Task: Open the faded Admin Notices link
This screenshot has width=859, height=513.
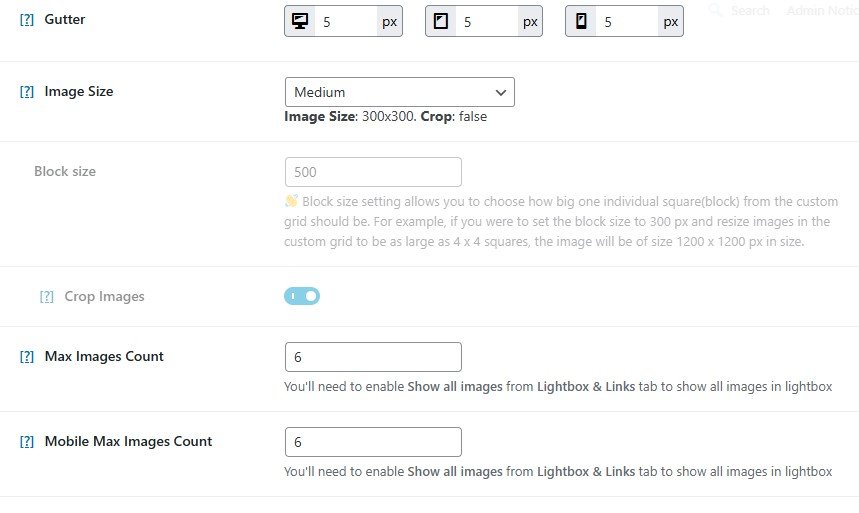Action: 821,10
